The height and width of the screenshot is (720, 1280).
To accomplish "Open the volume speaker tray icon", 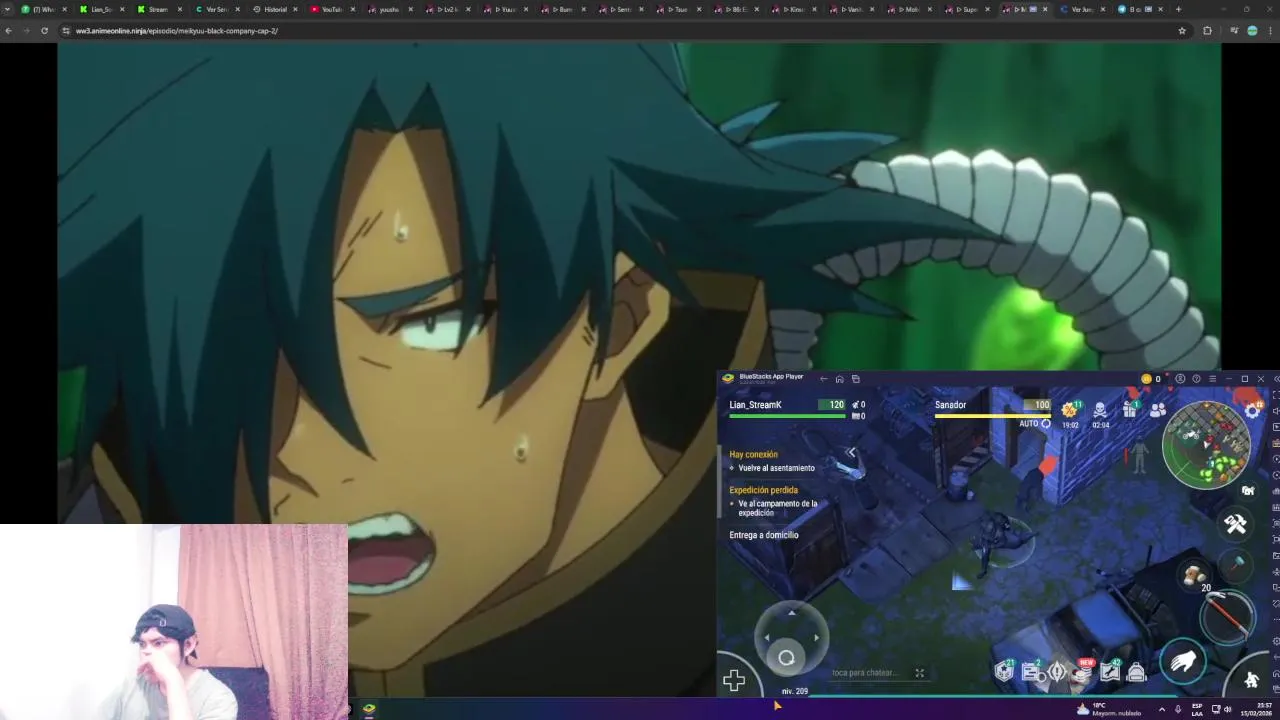I will [x=1228, y=709].
